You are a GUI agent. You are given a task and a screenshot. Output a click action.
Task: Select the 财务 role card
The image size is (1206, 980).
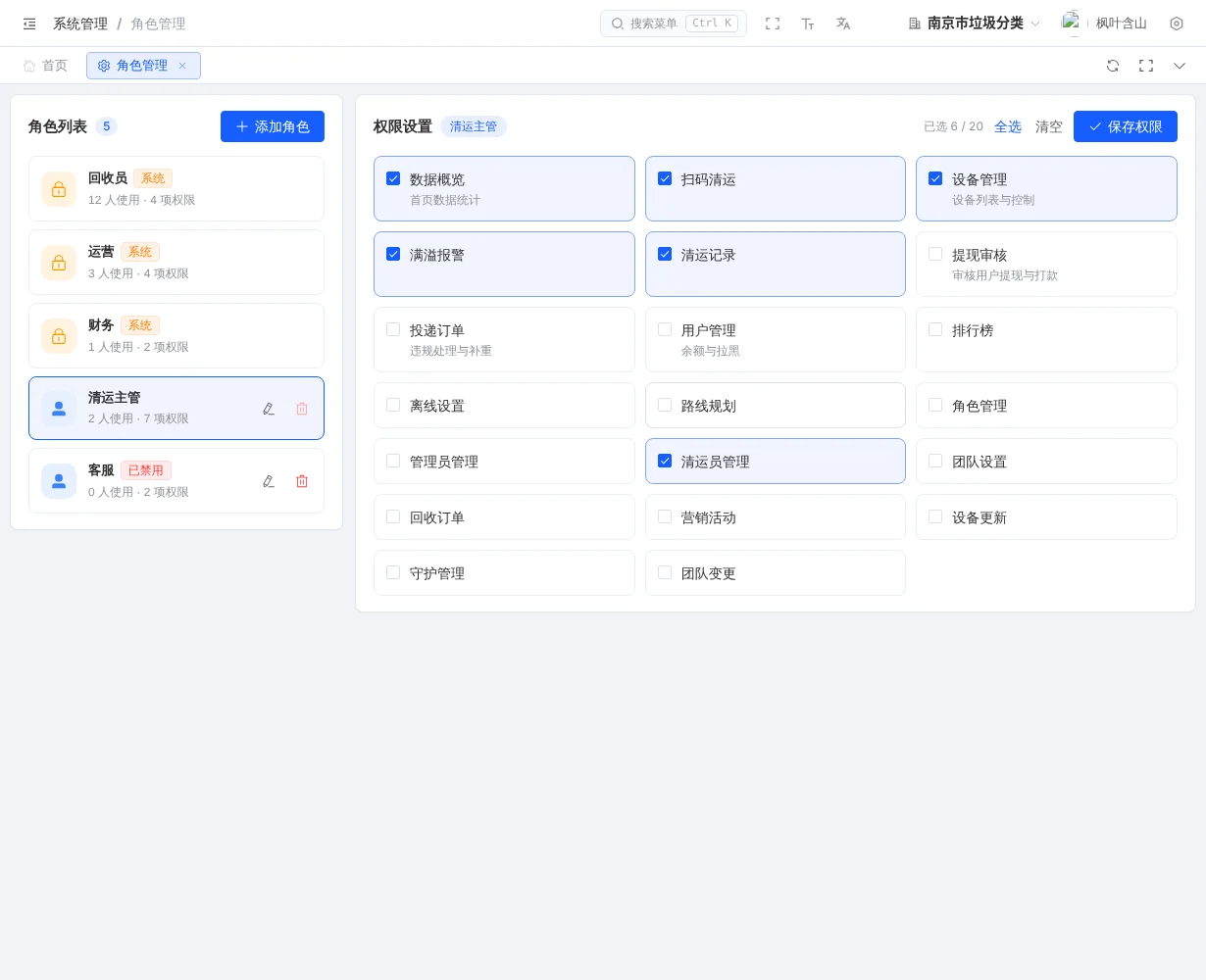pos(176,336)
